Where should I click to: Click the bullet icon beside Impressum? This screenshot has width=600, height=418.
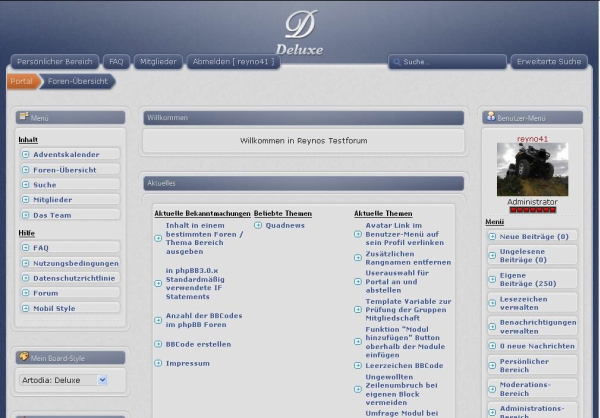[x=158, y=363]
